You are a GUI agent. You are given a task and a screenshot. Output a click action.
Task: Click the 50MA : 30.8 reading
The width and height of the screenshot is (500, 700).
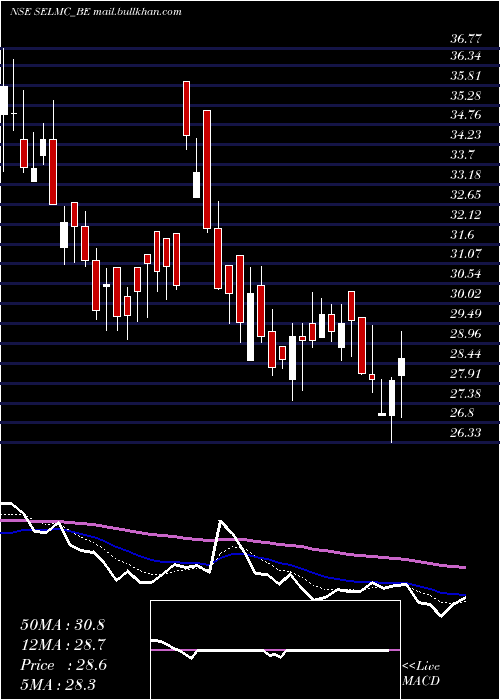(x=62, y=625)
